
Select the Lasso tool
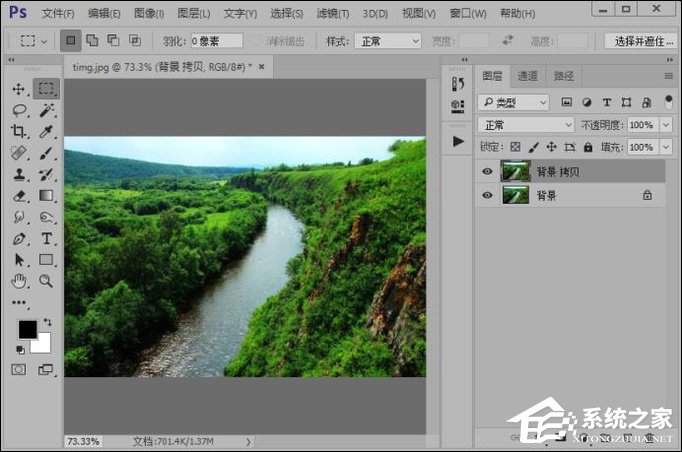(x=20, y=110)
